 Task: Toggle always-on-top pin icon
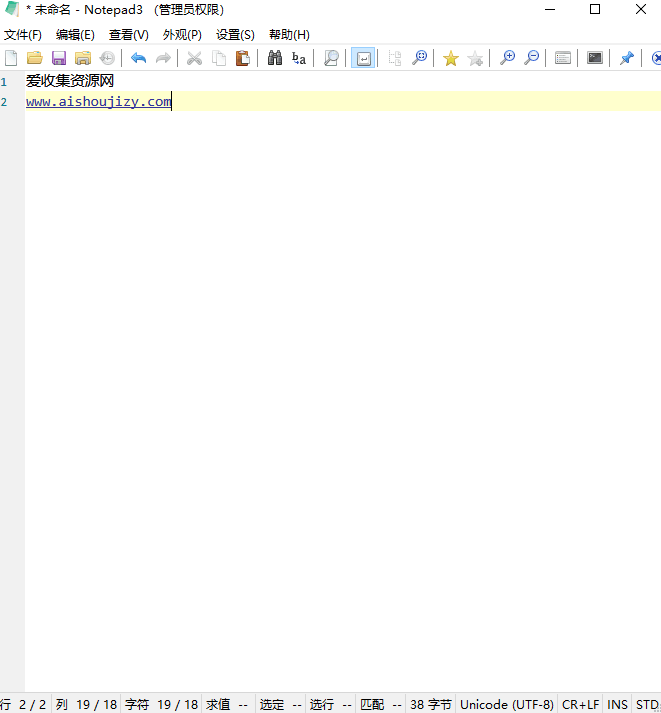626,58
